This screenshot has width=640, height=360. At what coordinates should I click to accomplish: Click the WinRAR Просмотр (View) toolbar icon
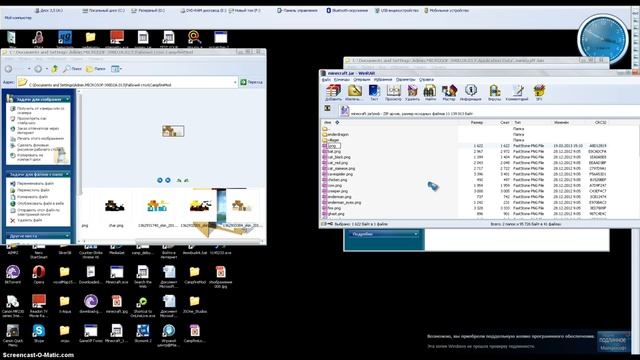point(393,93)
